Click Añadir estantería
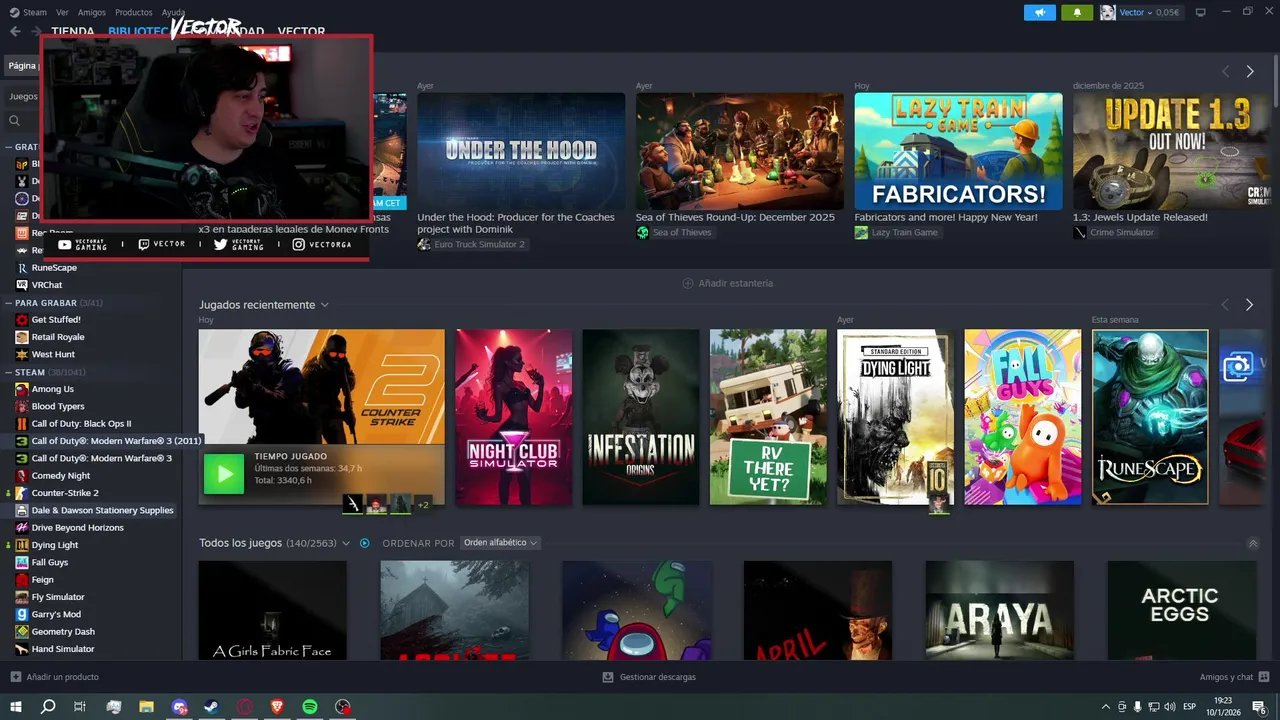This screenshot has height=720, width=1280. tap(727, 283)
